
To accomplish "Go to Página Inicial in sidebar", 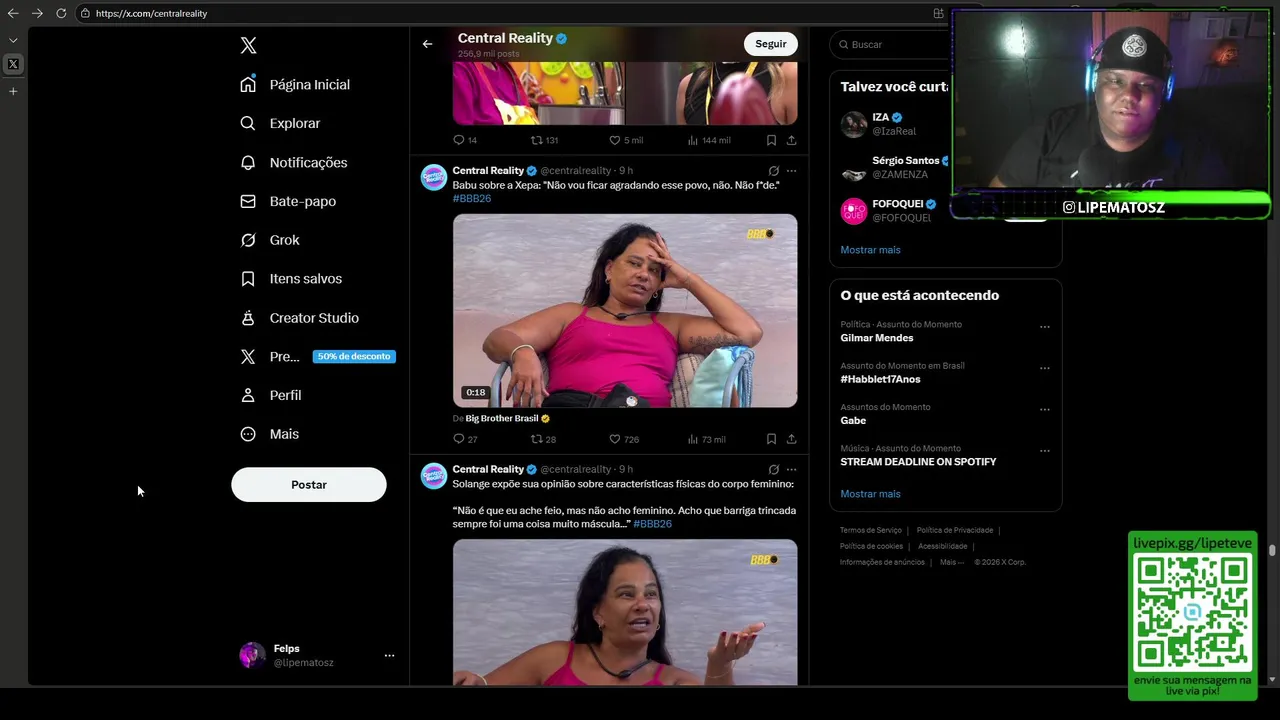I will coord(295,84).
